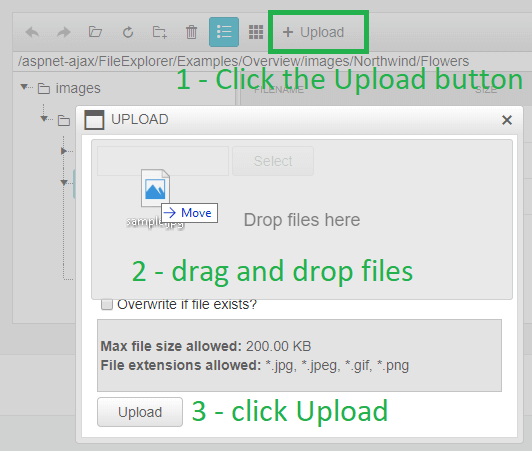Screen dimensions: 532x451
Task: Click the Upload dialog window icon
Action: (x=94, y=120)
